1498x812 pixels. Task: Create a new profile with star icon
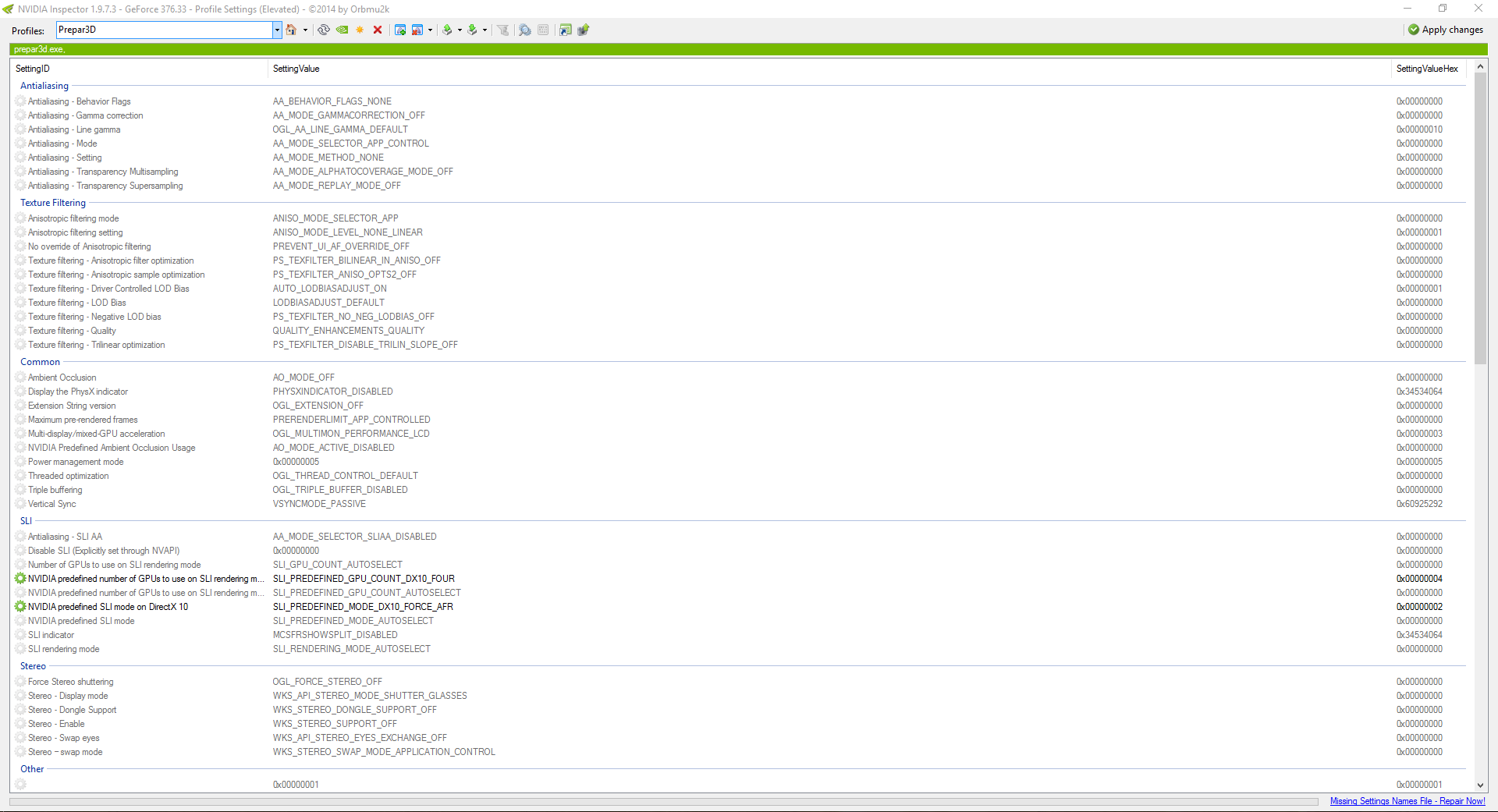(x=360, y=30)
